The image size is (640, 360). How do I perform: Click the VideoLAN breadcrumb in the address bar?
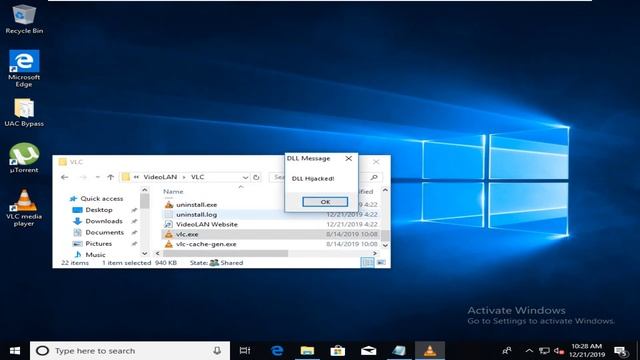160,177
